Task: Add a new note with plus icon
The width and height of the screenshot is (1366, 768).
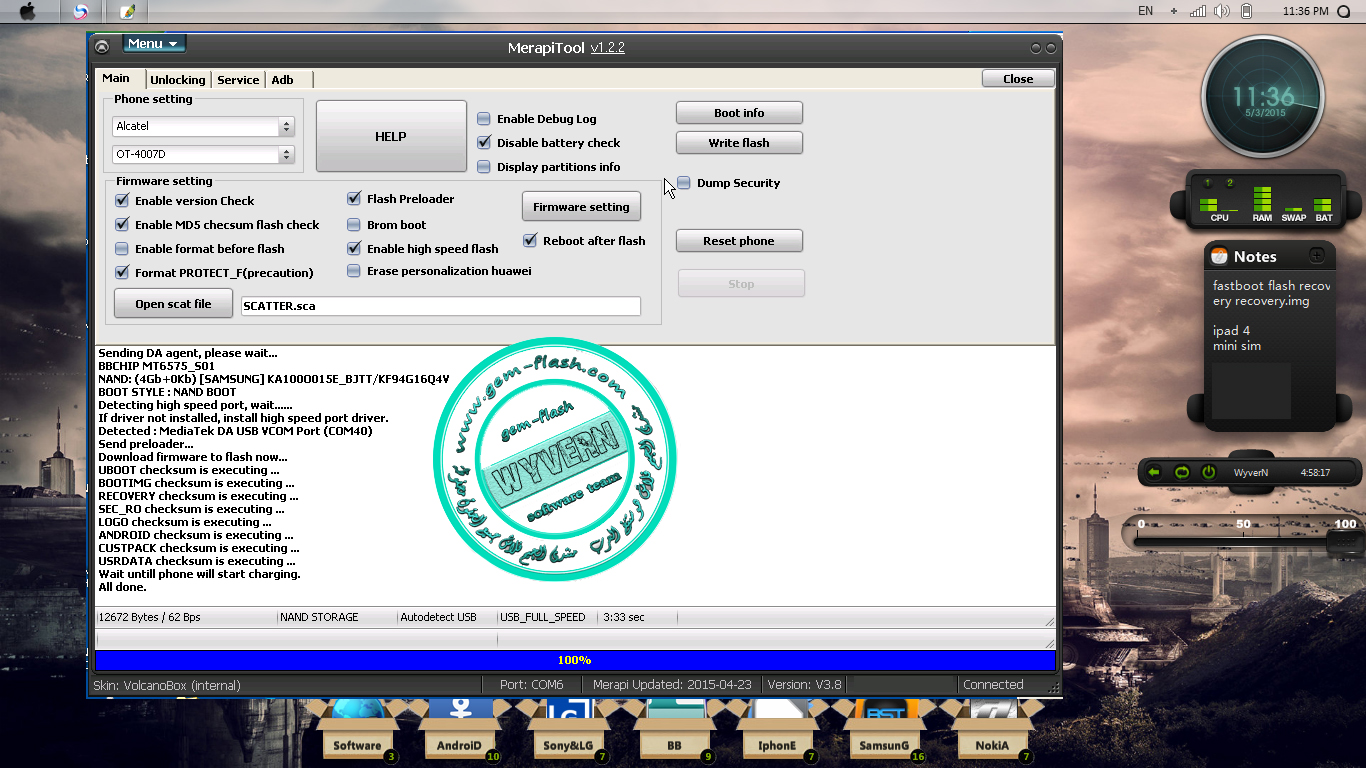Action: click(1316, 255)
